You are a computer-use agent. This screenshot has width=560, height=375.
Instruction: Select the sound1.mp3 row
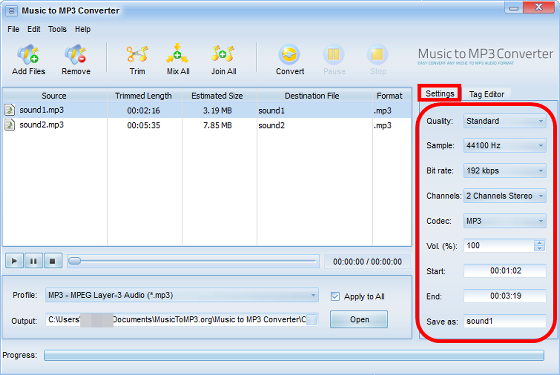pos(207,110)
